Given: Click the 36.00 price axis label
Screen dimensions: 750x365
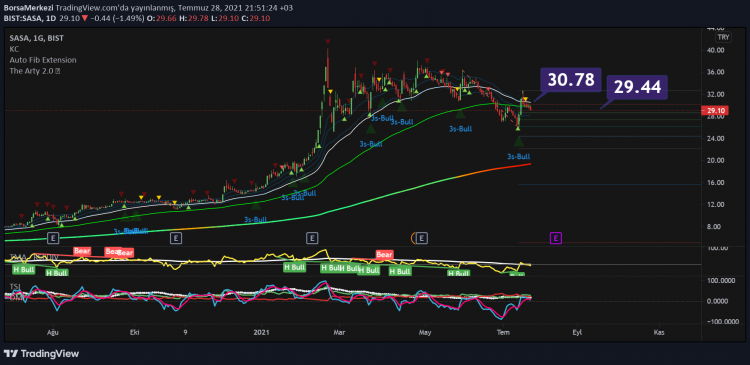Looking at the screenshot, I should (x=715, y=72).
